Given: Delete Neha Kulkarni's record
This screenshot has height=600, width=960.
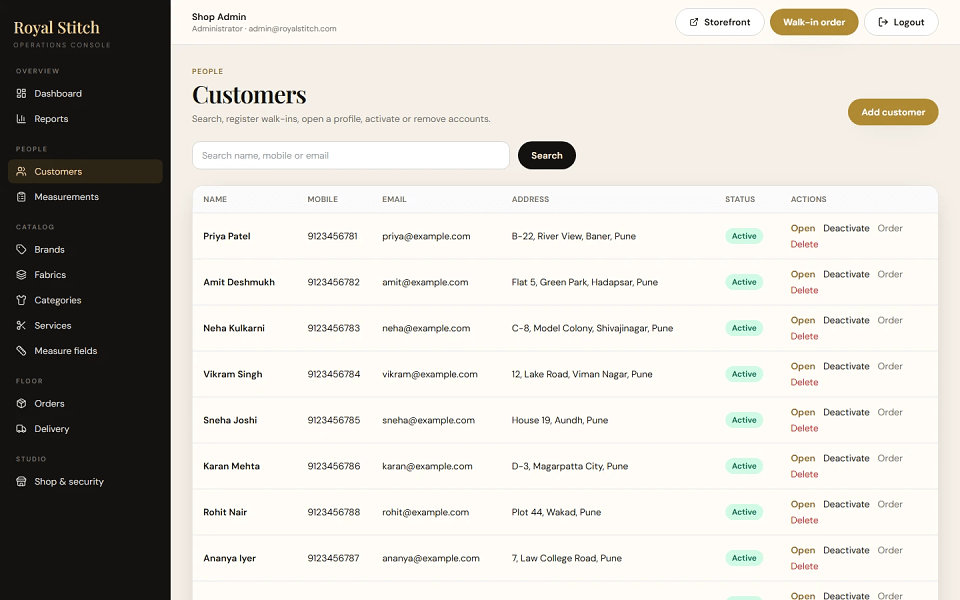Looking at the screenshot, I should (x=804, y=336).
